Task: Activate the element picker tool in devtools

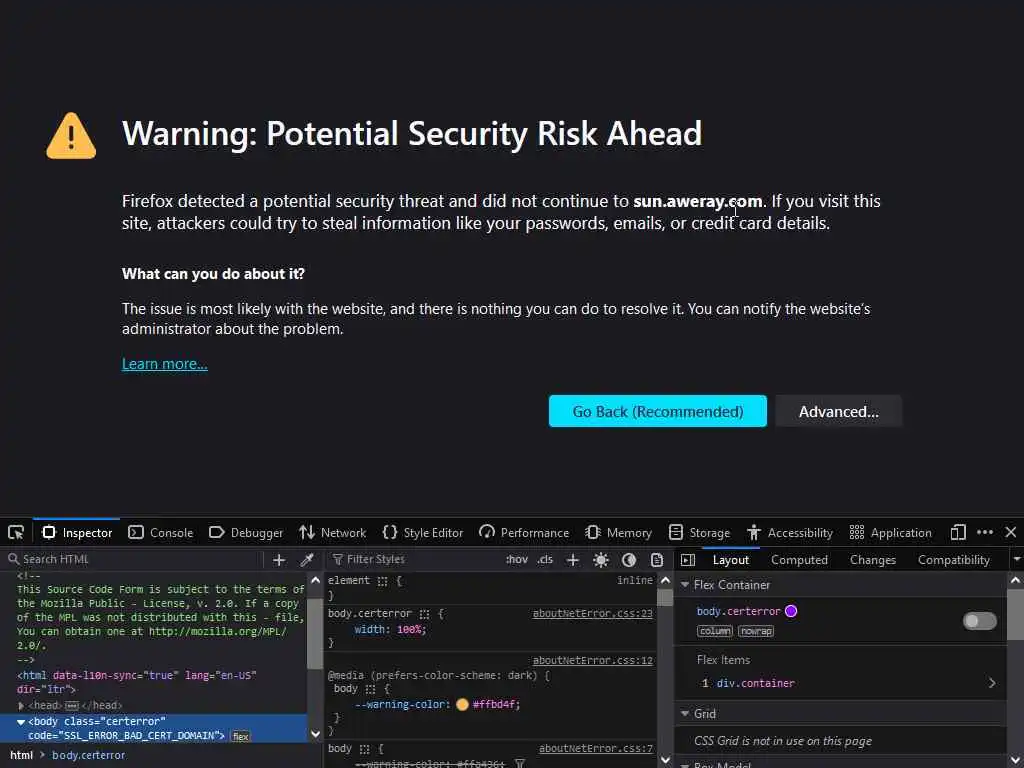Action: [x=16, y=532]
